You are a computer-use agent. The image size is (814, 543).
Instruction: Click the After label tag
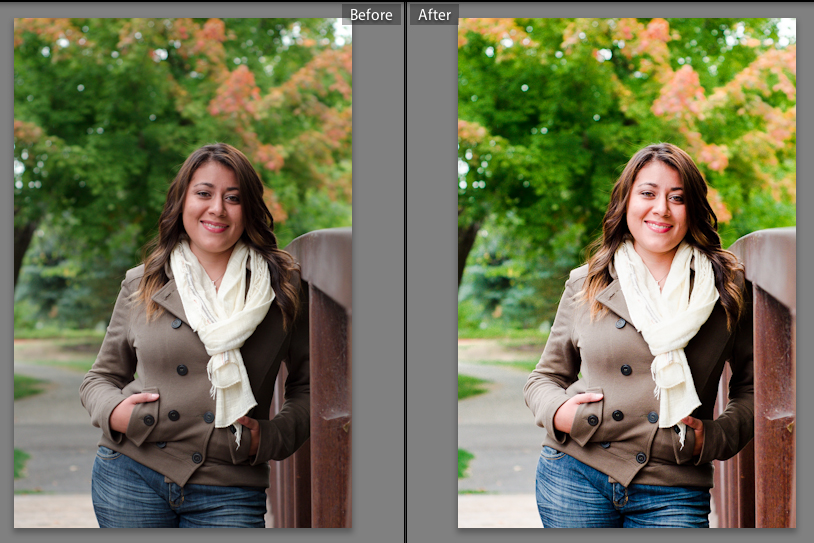[434, 14]
